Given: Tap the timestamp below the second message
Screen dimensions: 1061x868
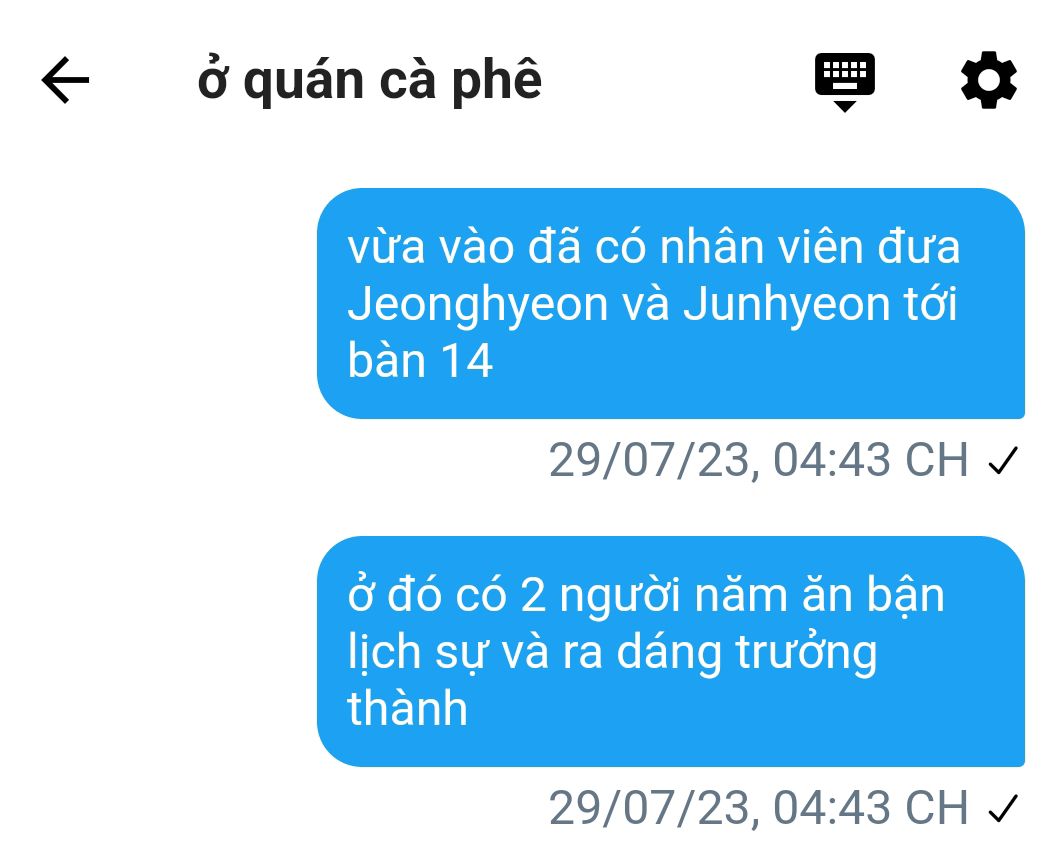Looking at the screenshot, I should pos(759,808).
